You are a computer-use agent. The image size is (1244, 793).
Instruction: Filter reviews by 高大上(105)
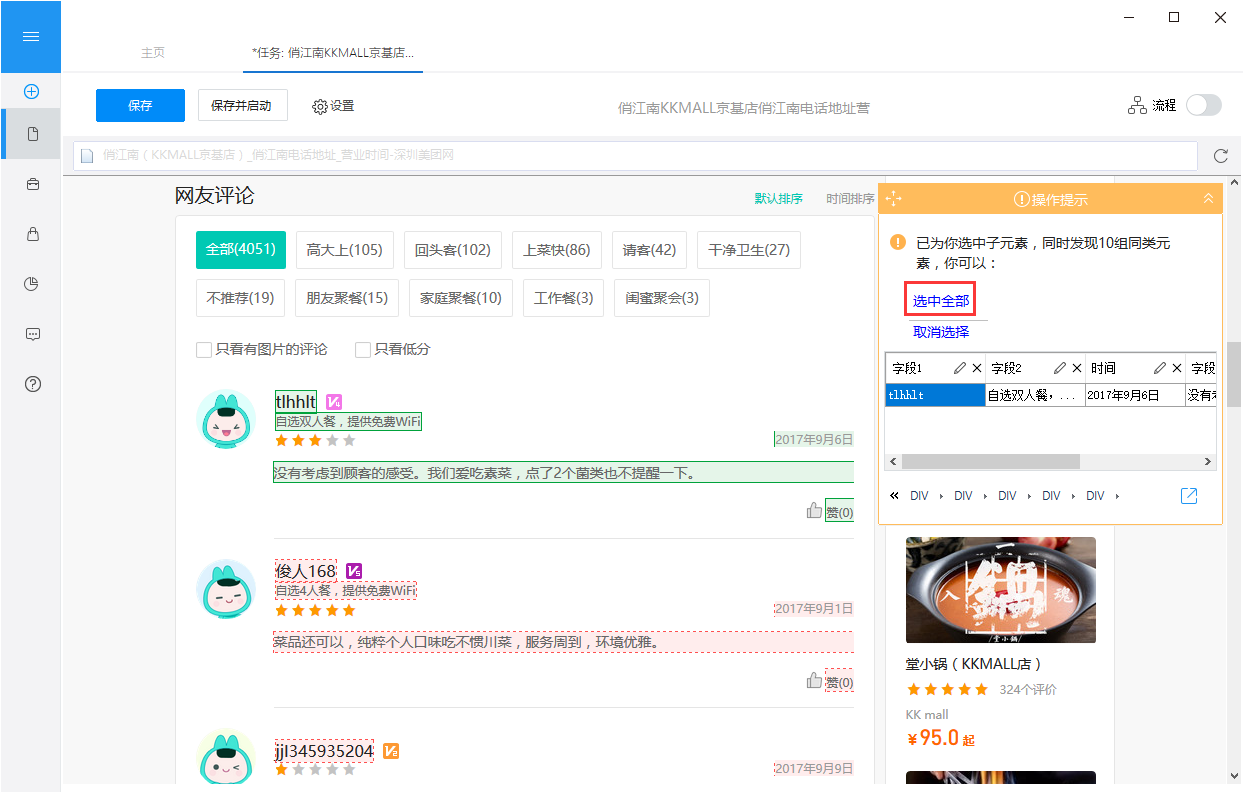point(345,250)
